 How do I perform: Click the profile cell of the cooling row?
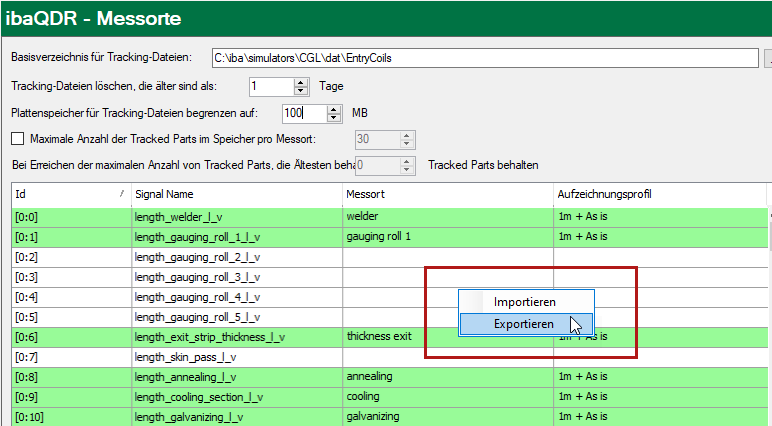coord(660,397)
